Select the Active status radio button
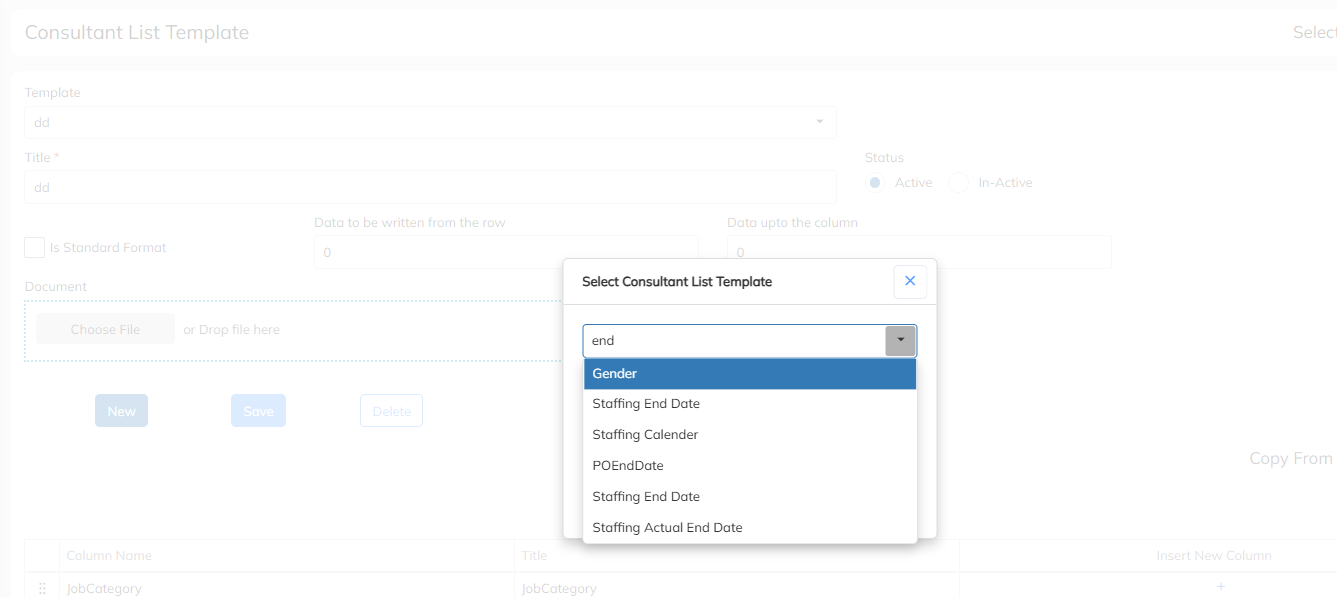 point(876,183)
